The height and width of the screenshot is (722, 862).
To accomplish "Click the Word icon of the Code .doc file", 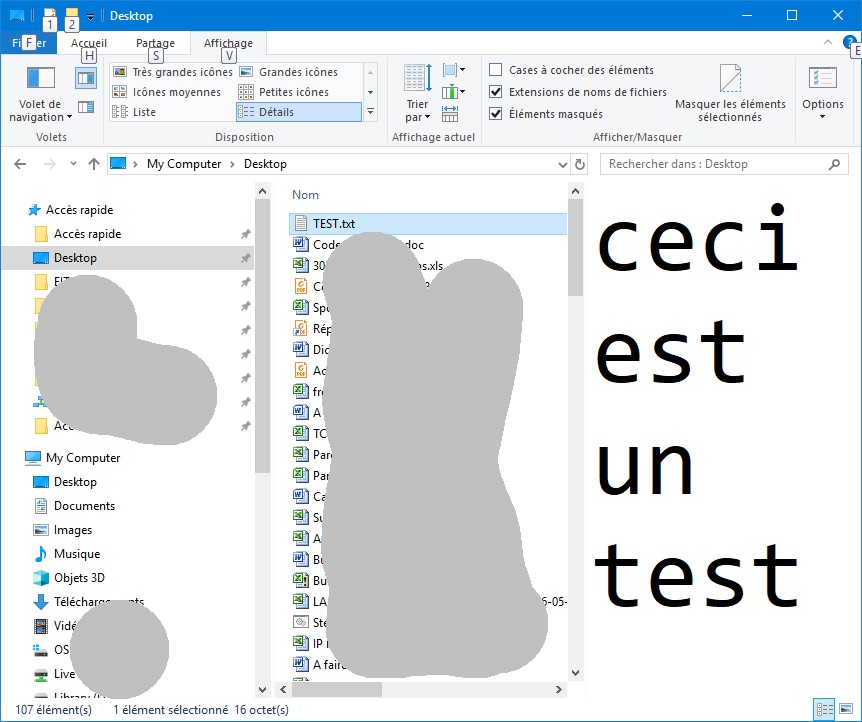I will (x=300, y=244).
